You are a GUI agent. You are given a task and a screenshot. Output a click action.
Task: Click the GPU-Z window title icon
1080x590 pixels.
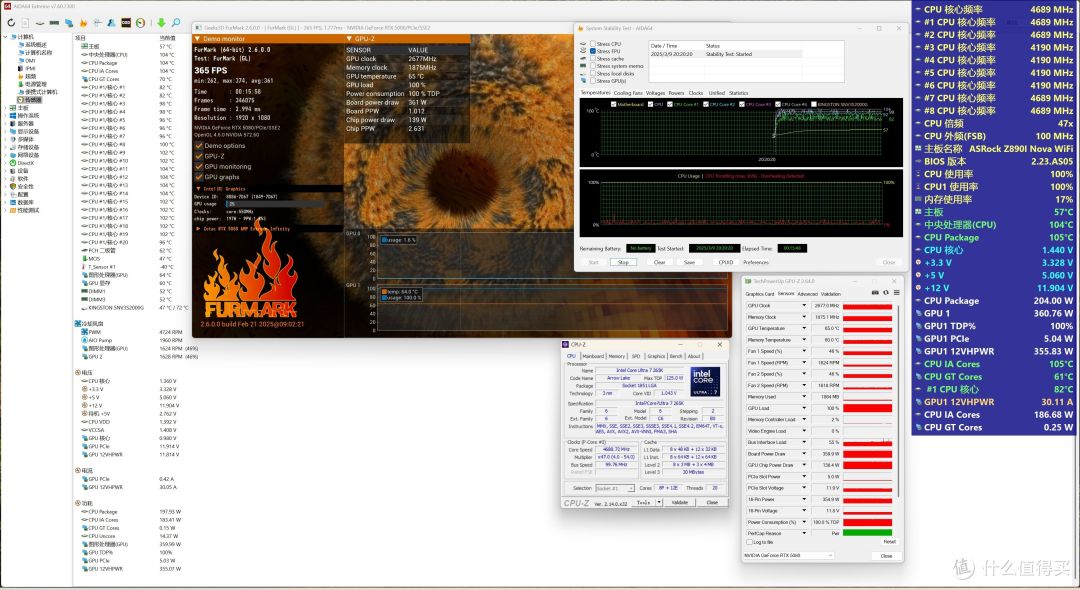[749, 281]
